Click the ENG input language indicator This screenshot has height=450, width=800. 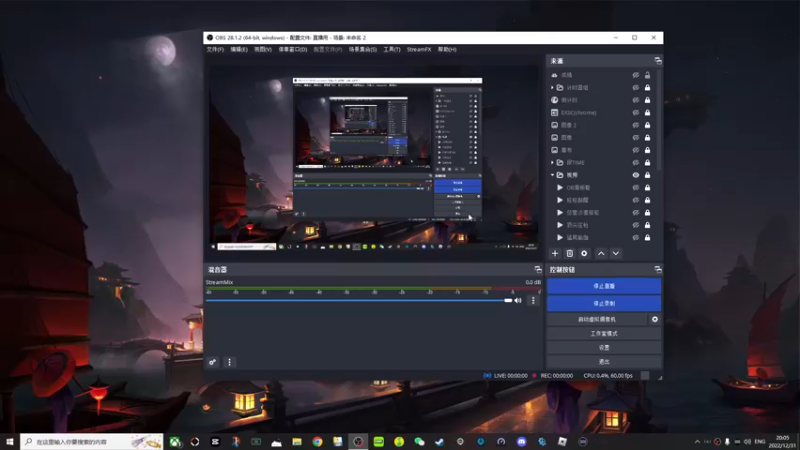(760, 442)
